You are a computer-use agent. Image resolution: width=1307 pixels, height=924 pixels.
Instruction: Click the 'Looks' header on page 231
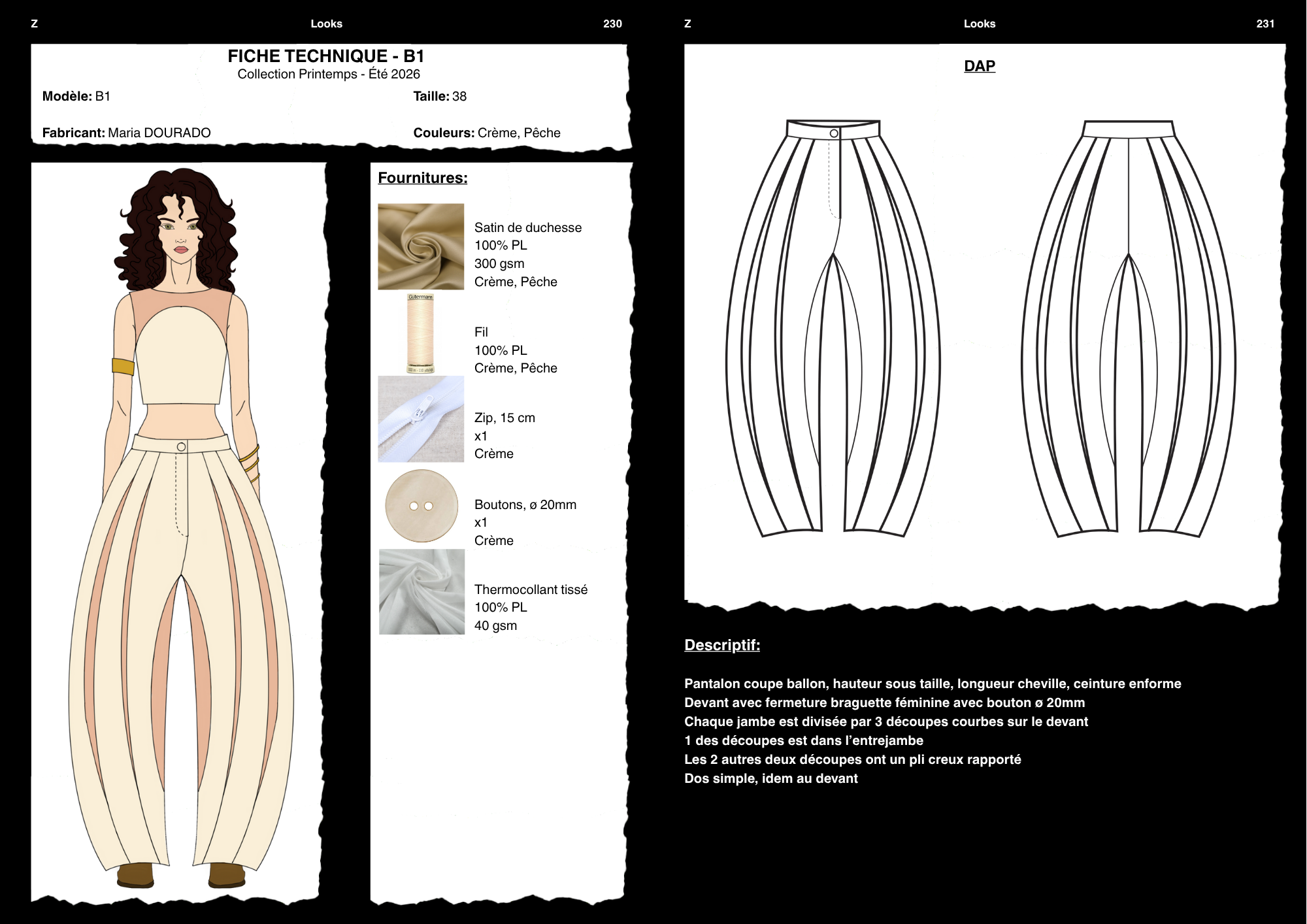click(980, 24)
